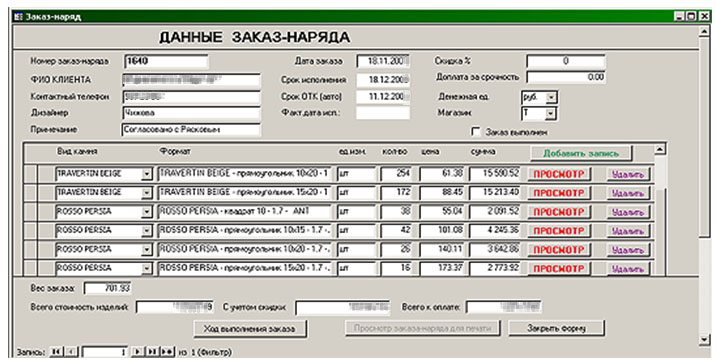Toggle the Заказ выполнен checkbox
Image resolution: width=716 pixels, height=362 pixels.
476,132
